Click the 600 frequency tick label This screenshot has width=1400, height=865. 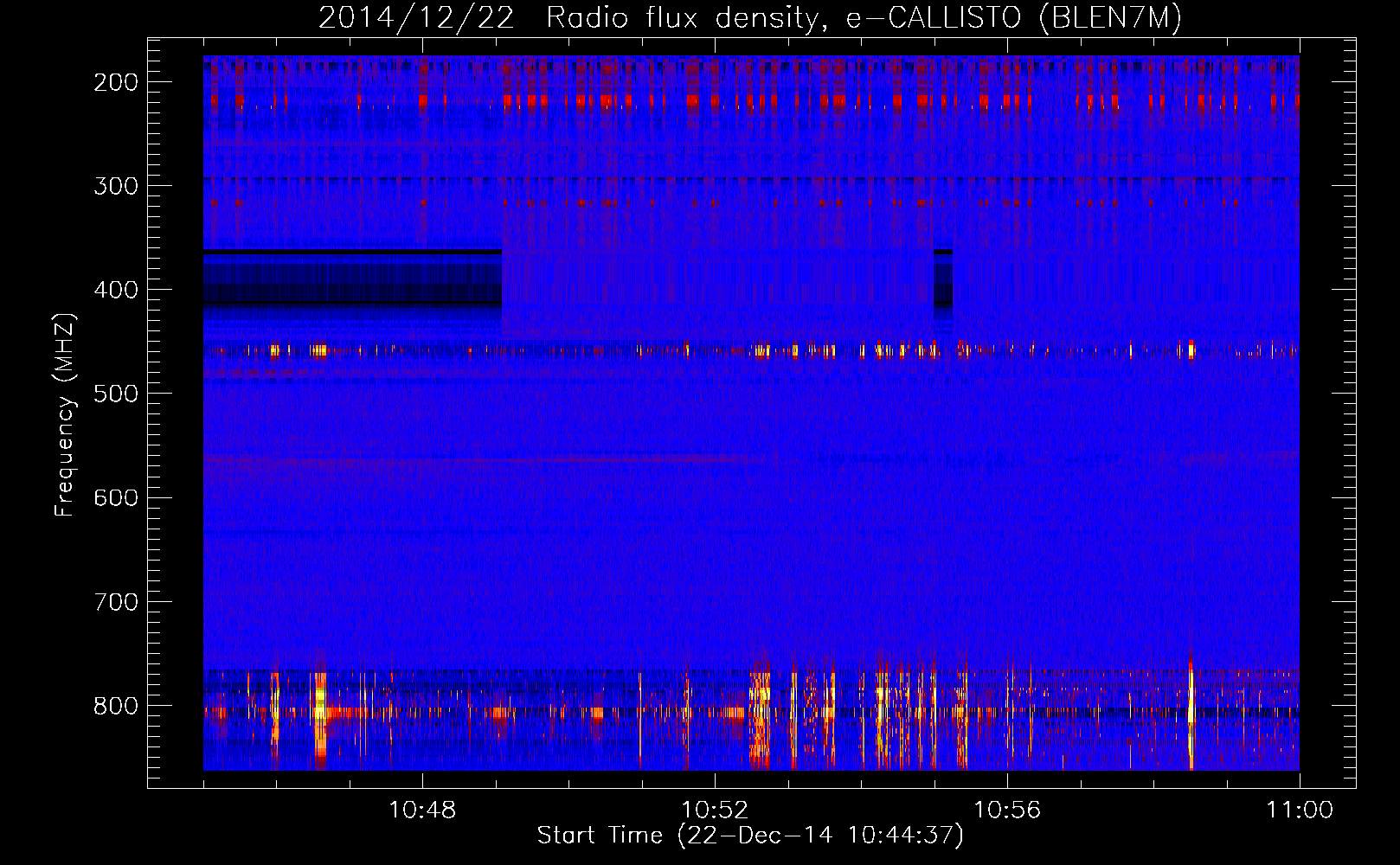[116, 497]
